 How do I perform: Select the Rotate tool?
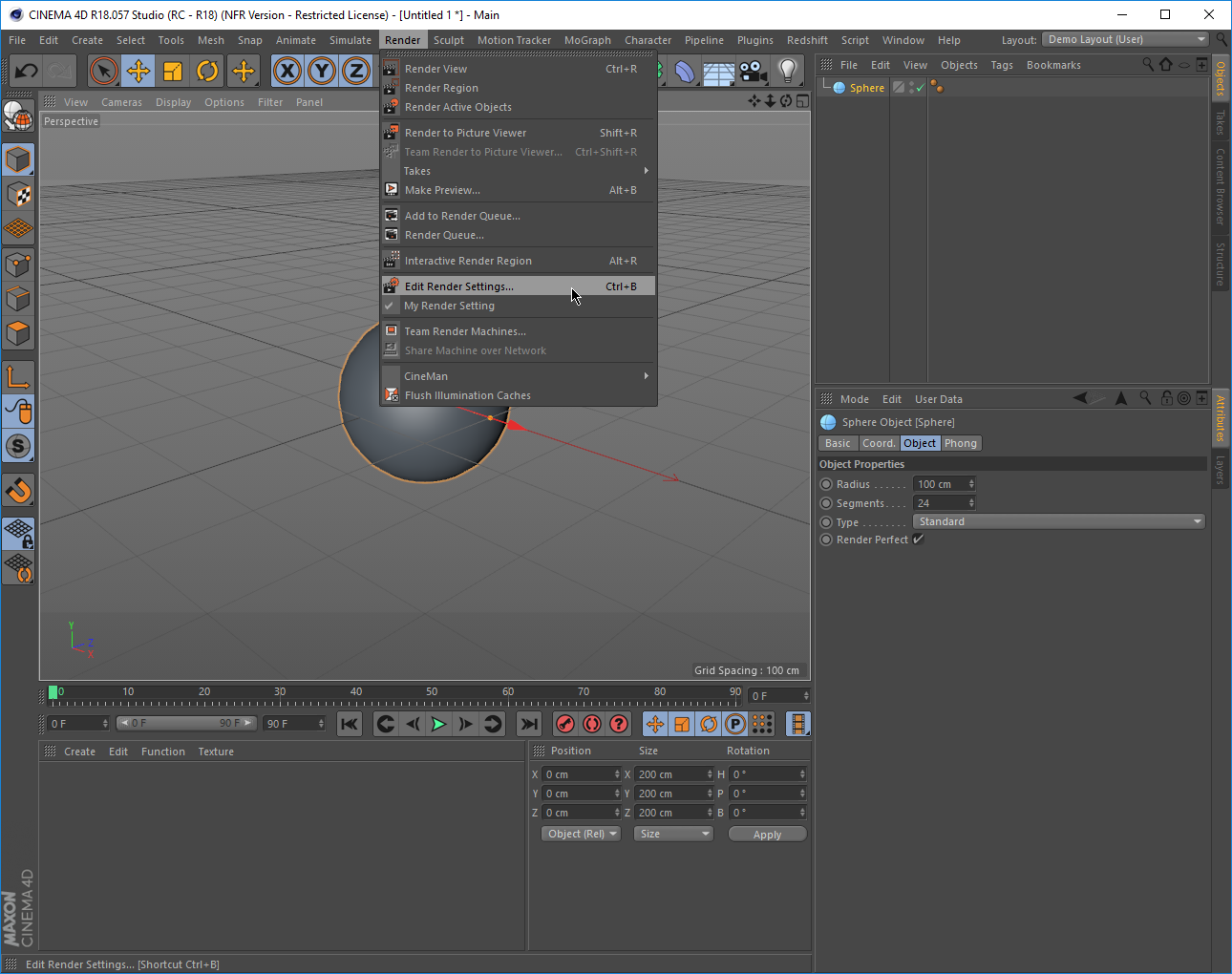point(207,71)
